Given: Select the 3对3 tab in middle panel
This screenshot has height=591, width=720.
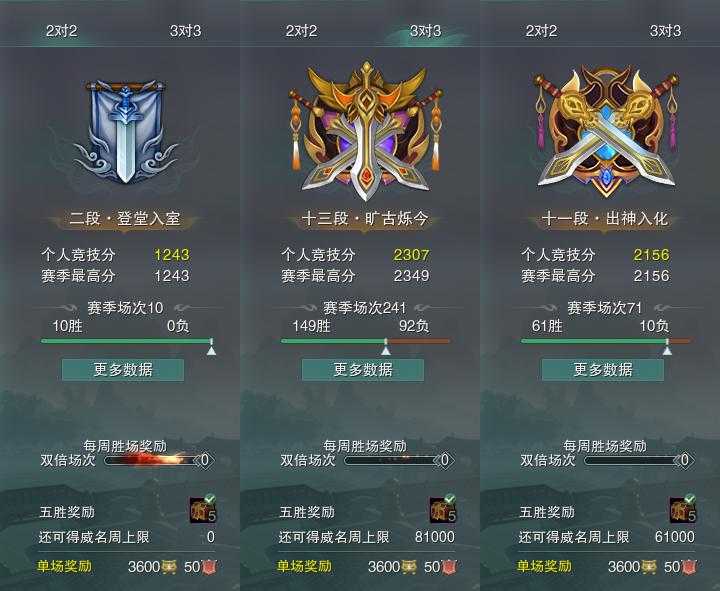Looking at the screenshot, I should pyautogui.click(x=425, y=31).
